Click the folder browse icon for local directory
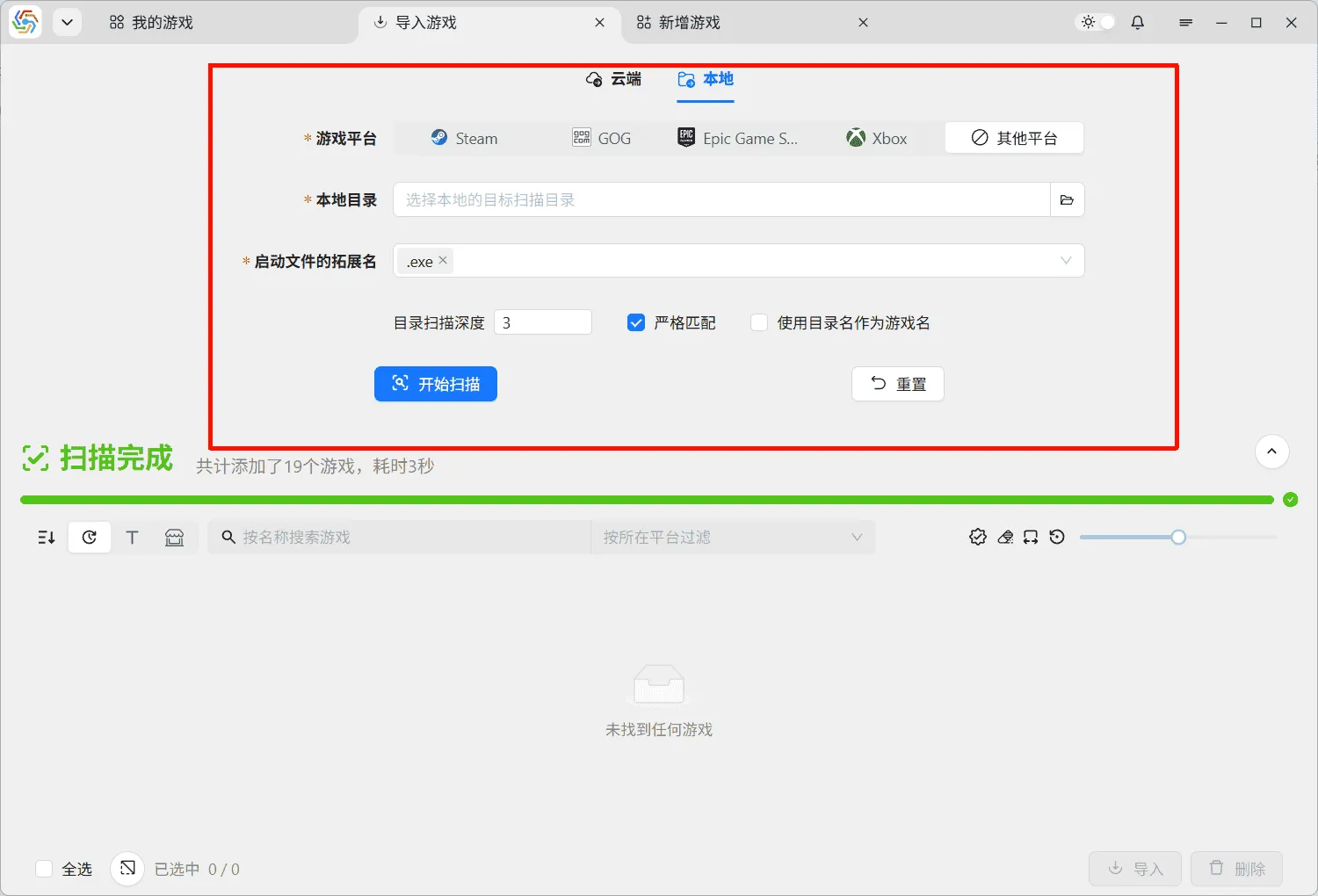Image resolution: width=1318 pixels, height=896 pixels. (x=1067, y=200)
